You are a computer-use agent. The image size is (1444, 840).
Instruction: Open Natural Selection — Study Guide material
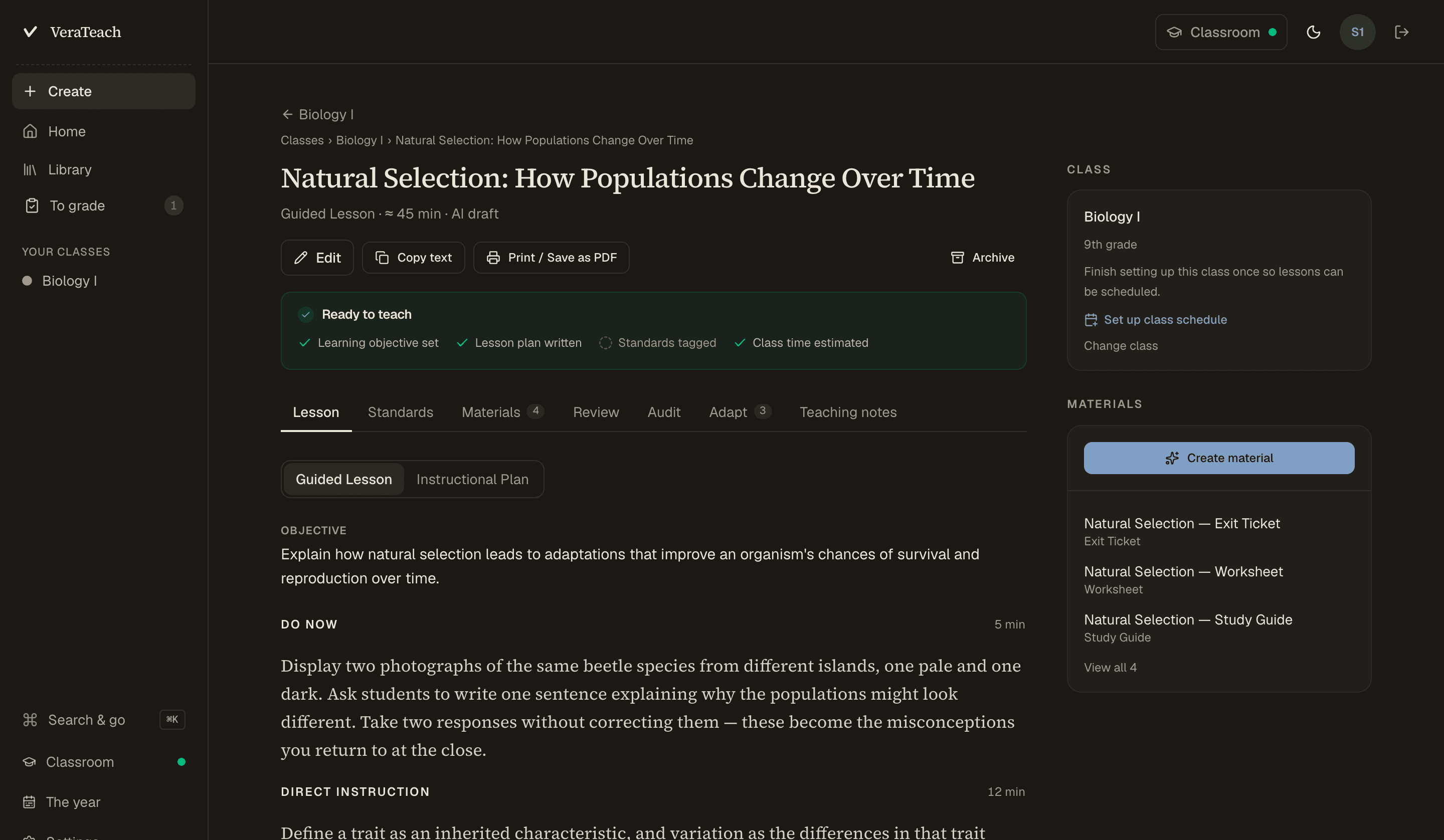[x=1219, y=627]
